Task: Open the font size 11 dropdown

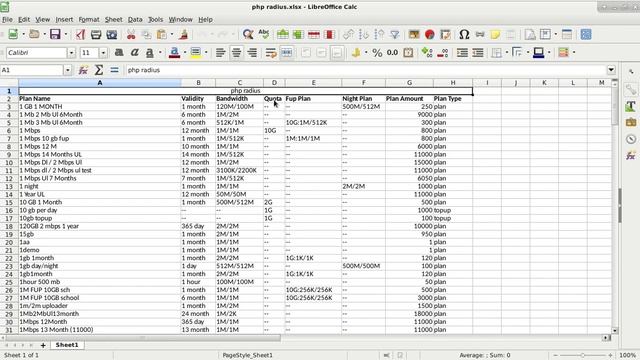Action: 103,53
